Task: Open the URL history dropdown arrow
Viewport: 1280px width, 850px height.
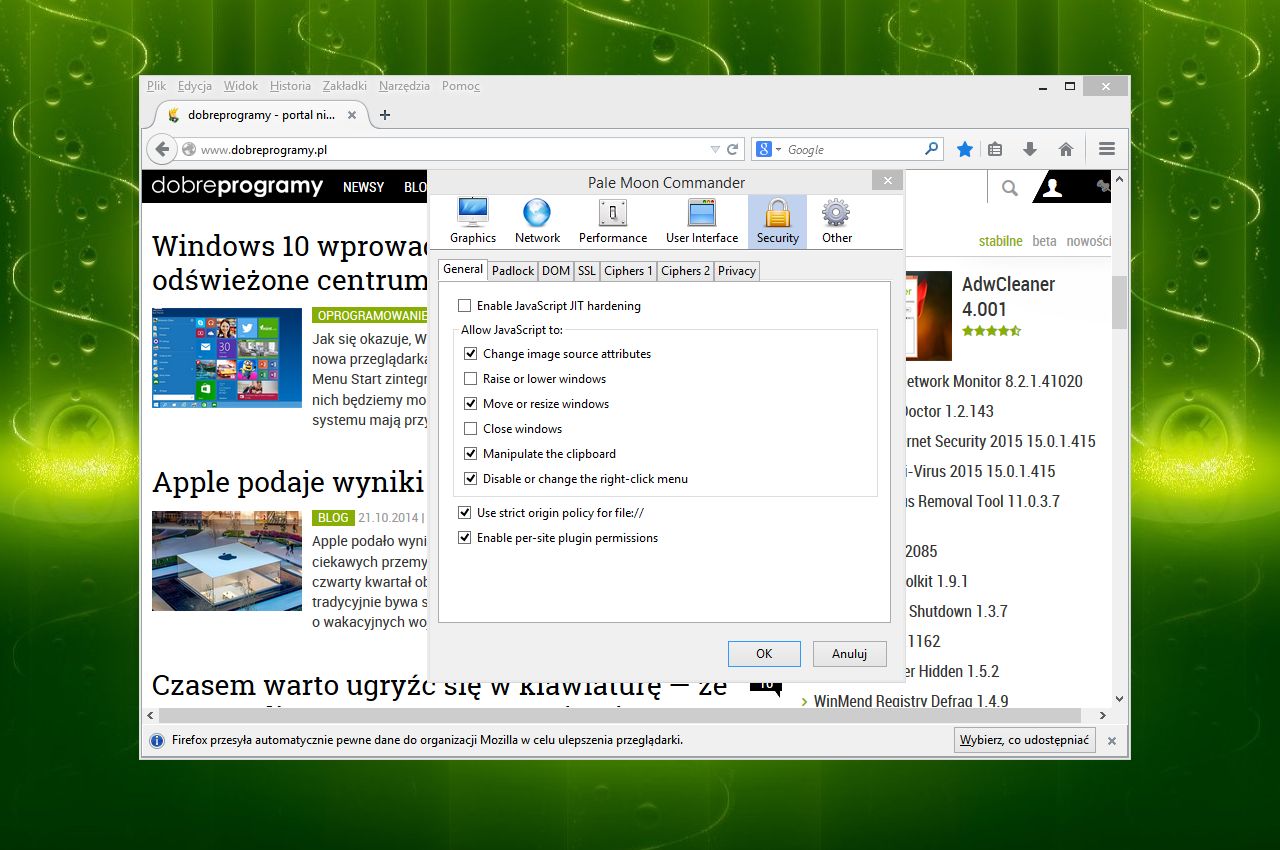Action: click(714, 149)
